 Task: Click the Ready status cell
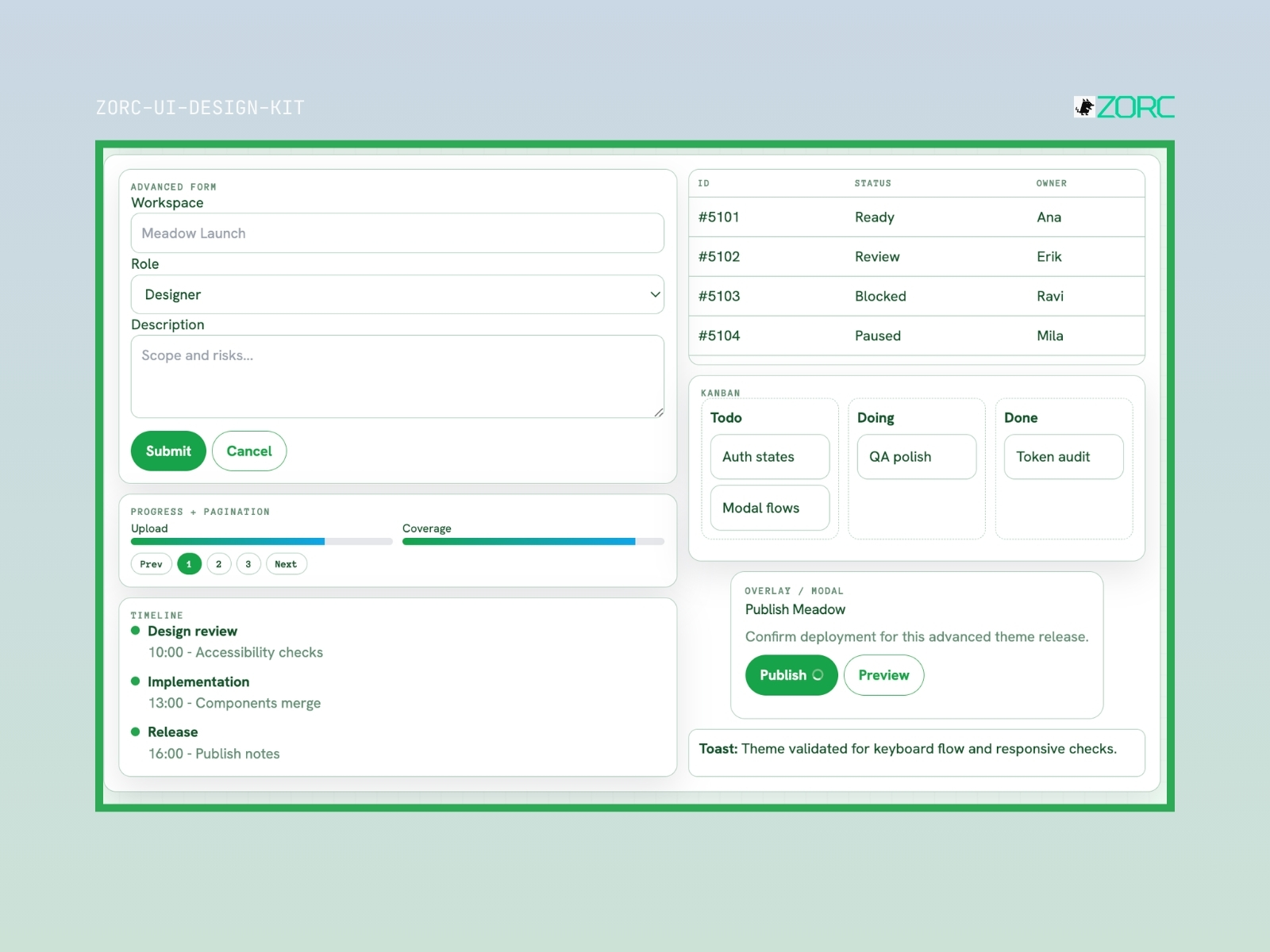pyautogui.click(x=875, y=217)
